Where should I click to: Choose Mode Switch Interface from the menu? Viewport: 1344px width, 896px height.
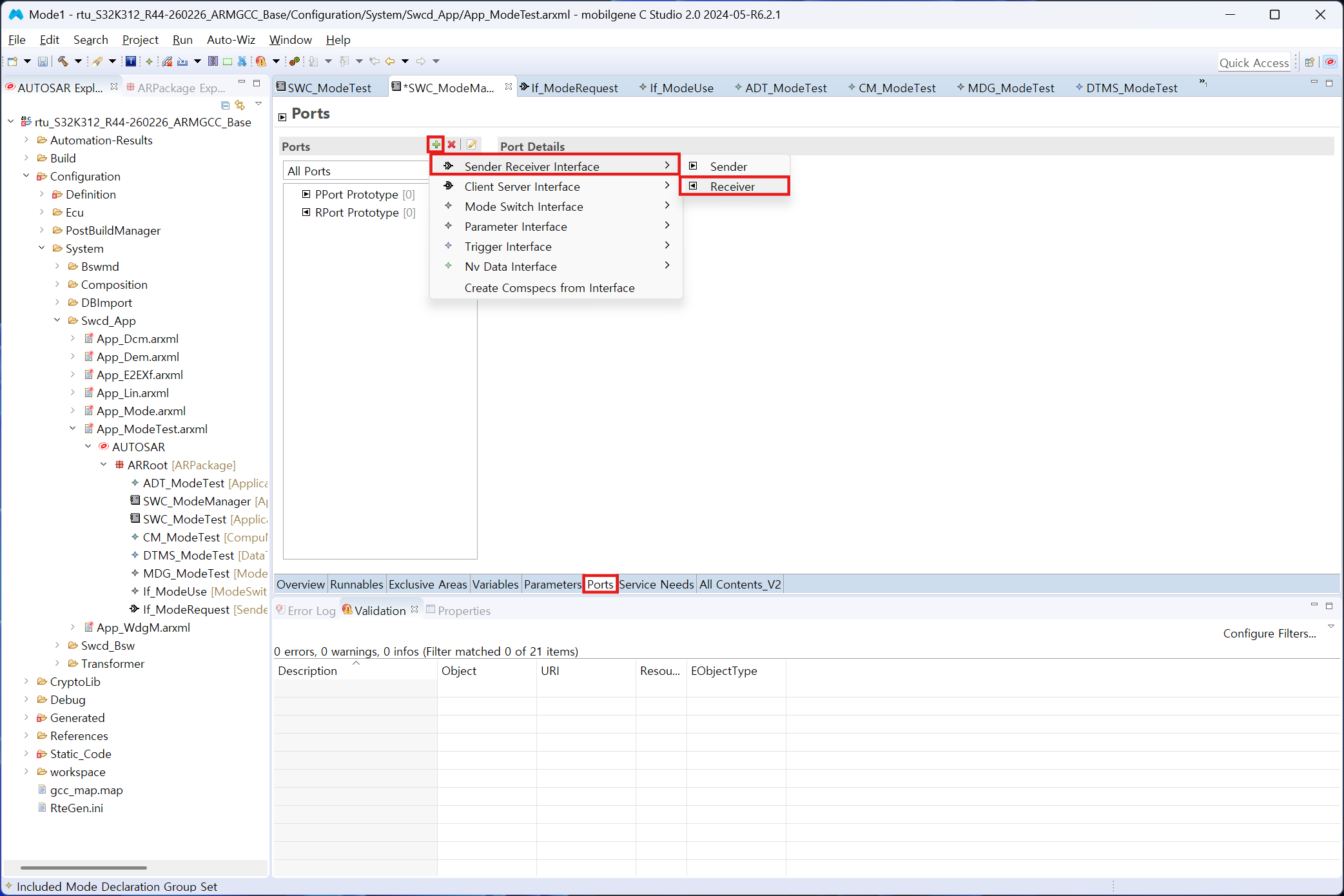(556, 206)
